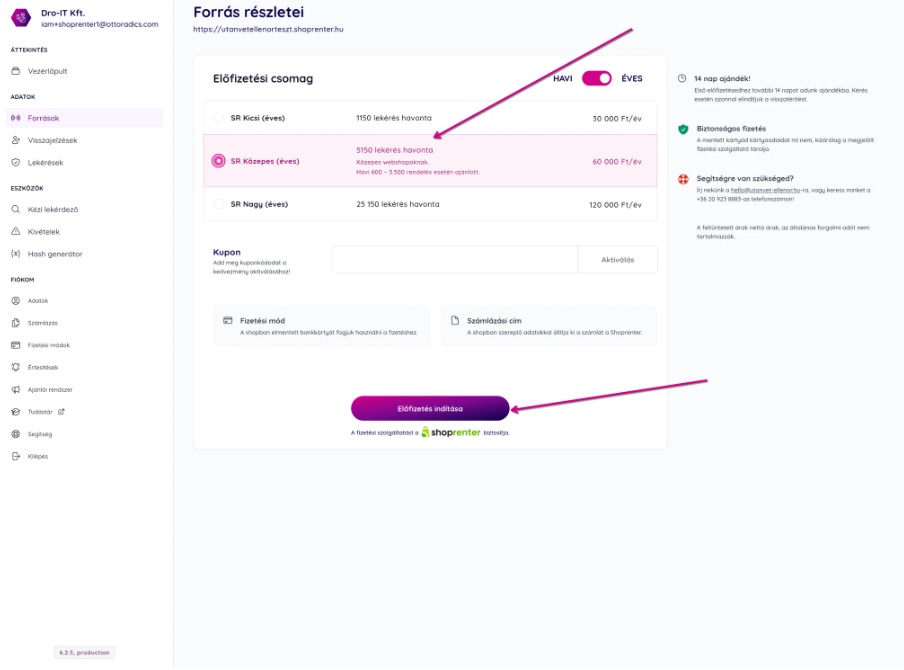Choose the SR Nagy (éves) plan
This screenshot has height=670, width=904.
(x=430, y=204)
